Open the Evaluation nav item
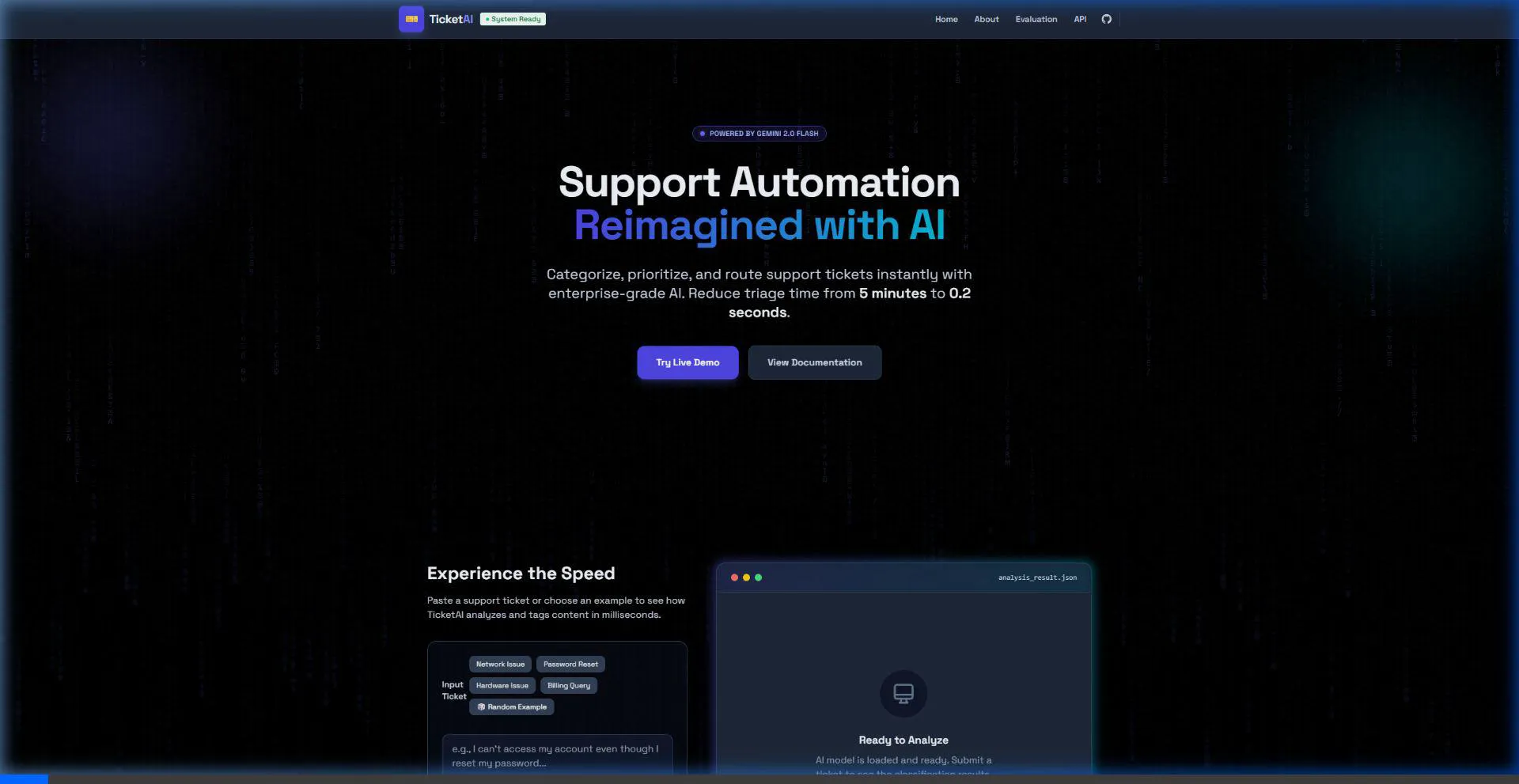The image size is (1519, 784). click(1036, 19)
